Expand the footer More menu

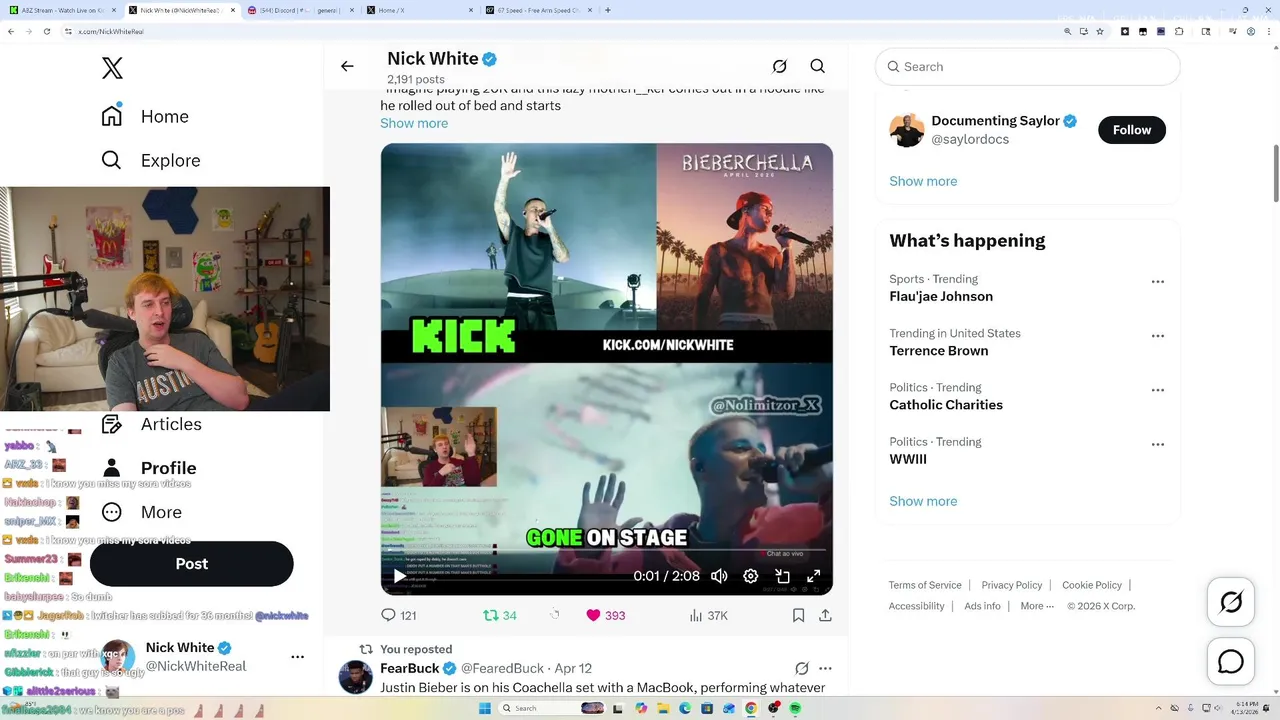(x=1036, y=606)
